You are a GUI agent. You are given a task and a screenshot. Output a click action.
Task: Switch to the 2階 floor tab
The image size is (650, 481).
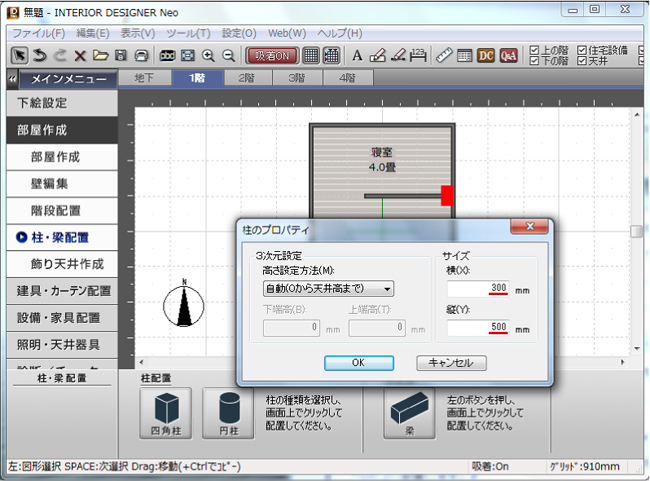pyautogui.click(x=246, y=78)
